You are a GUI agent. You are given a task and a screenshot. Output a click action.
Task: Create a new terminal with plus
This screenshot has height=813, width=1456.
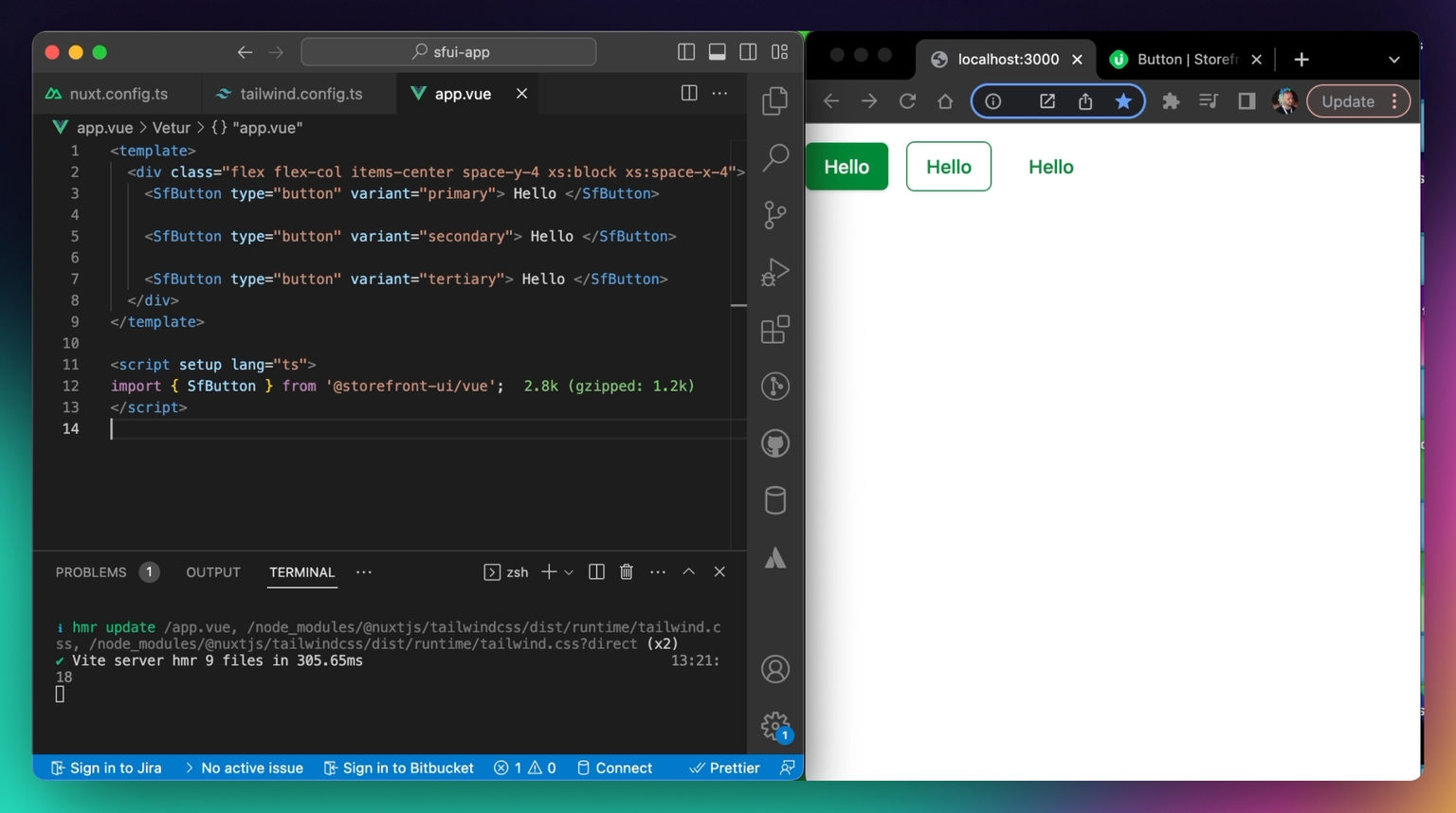coord(549,572)
